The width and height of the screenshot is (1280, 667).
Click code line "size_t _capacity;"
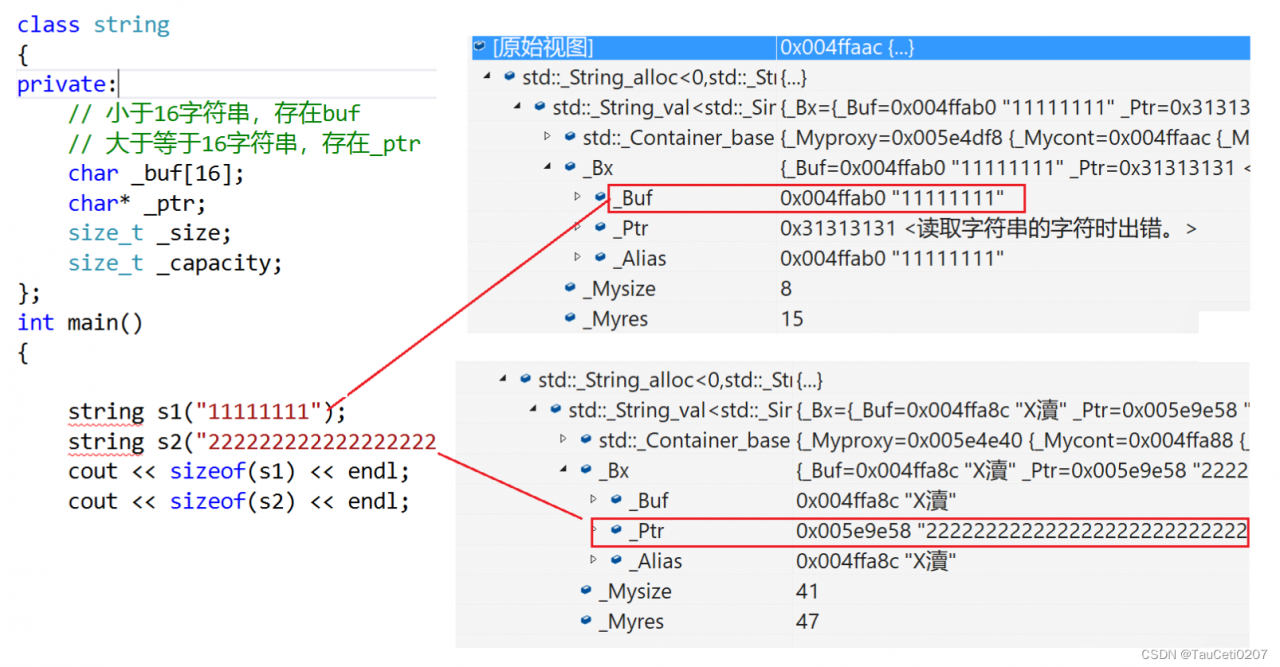[176, 263]
